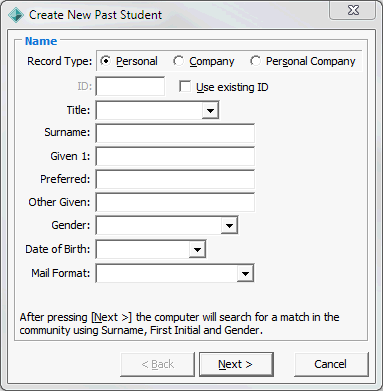
Task: Click the diamond application icon in title bar
Action: [x=16, y=15]
